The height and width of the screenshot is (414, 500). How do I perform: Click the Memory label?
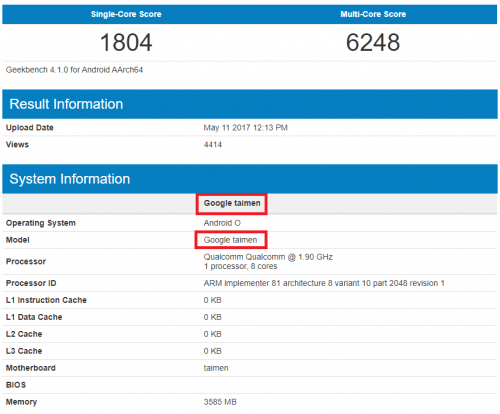(21, 402)
